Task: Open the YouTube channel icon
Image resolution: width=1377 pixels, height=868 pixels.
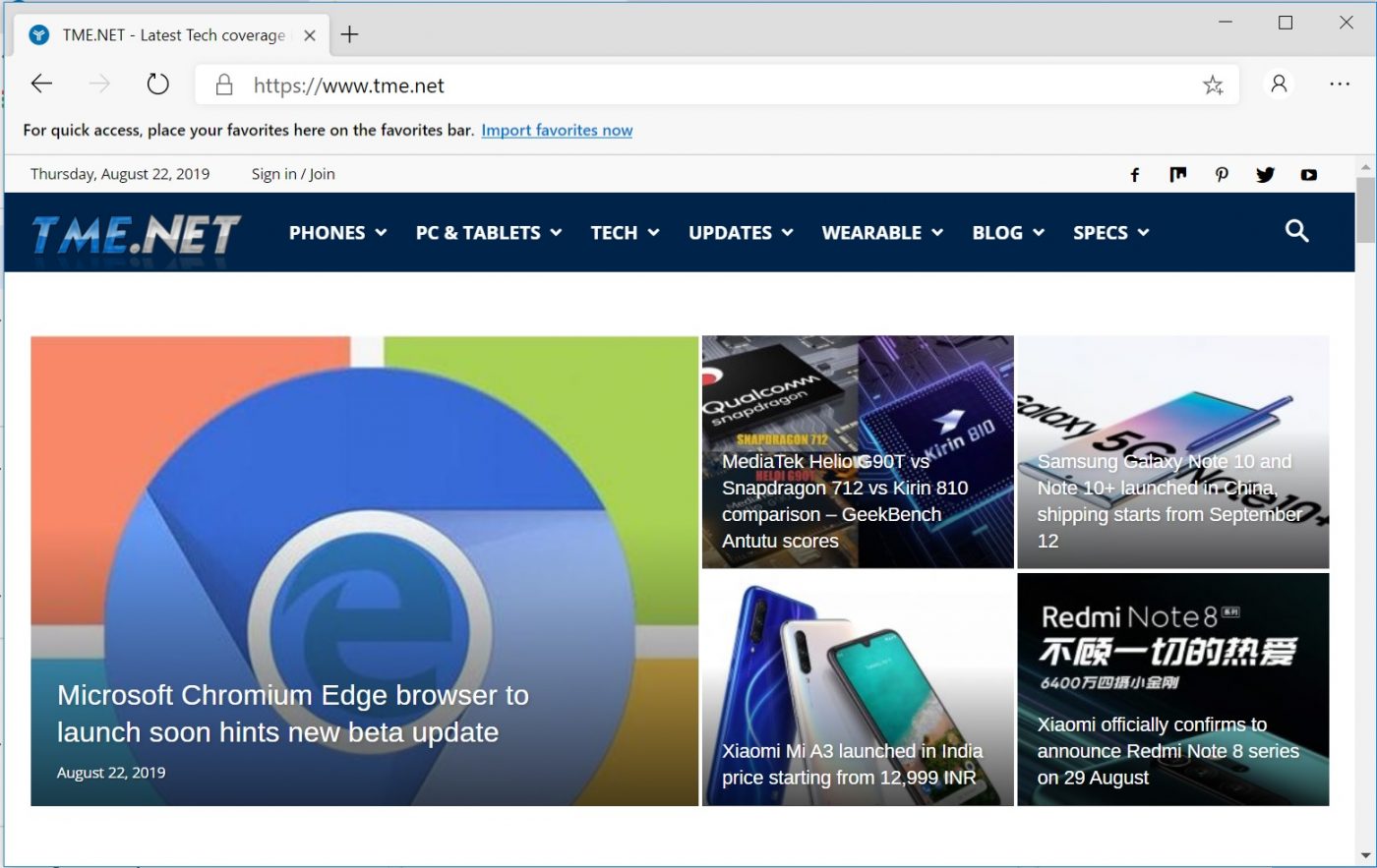Action: pyautogui.click(x=1308, y=175)
